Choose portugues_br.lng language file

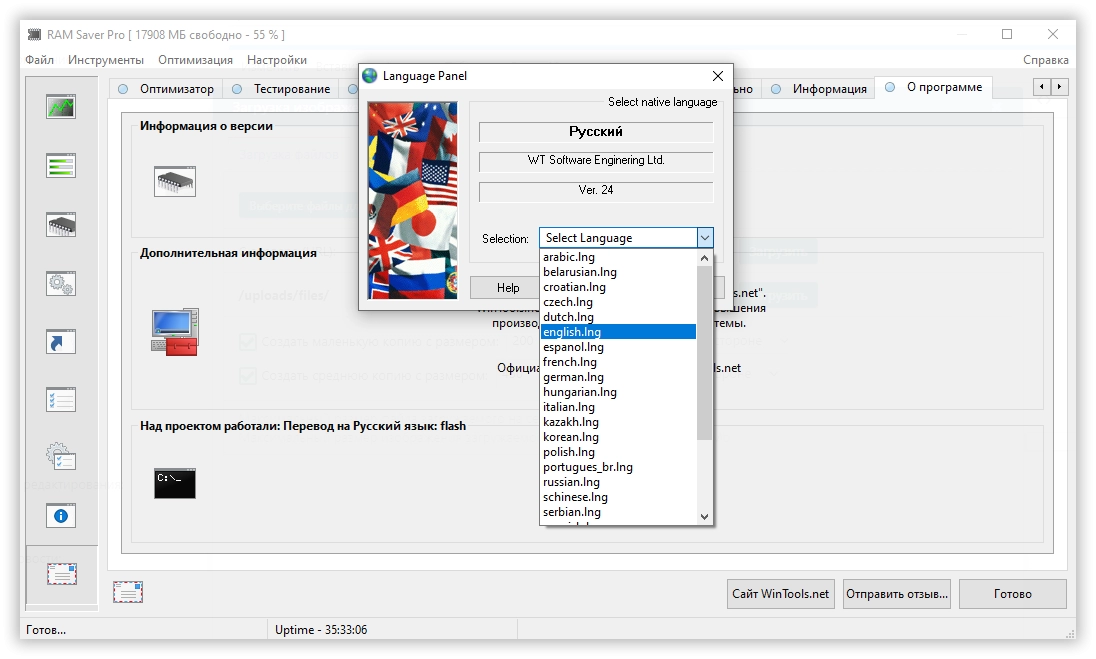tap(619, 468)
